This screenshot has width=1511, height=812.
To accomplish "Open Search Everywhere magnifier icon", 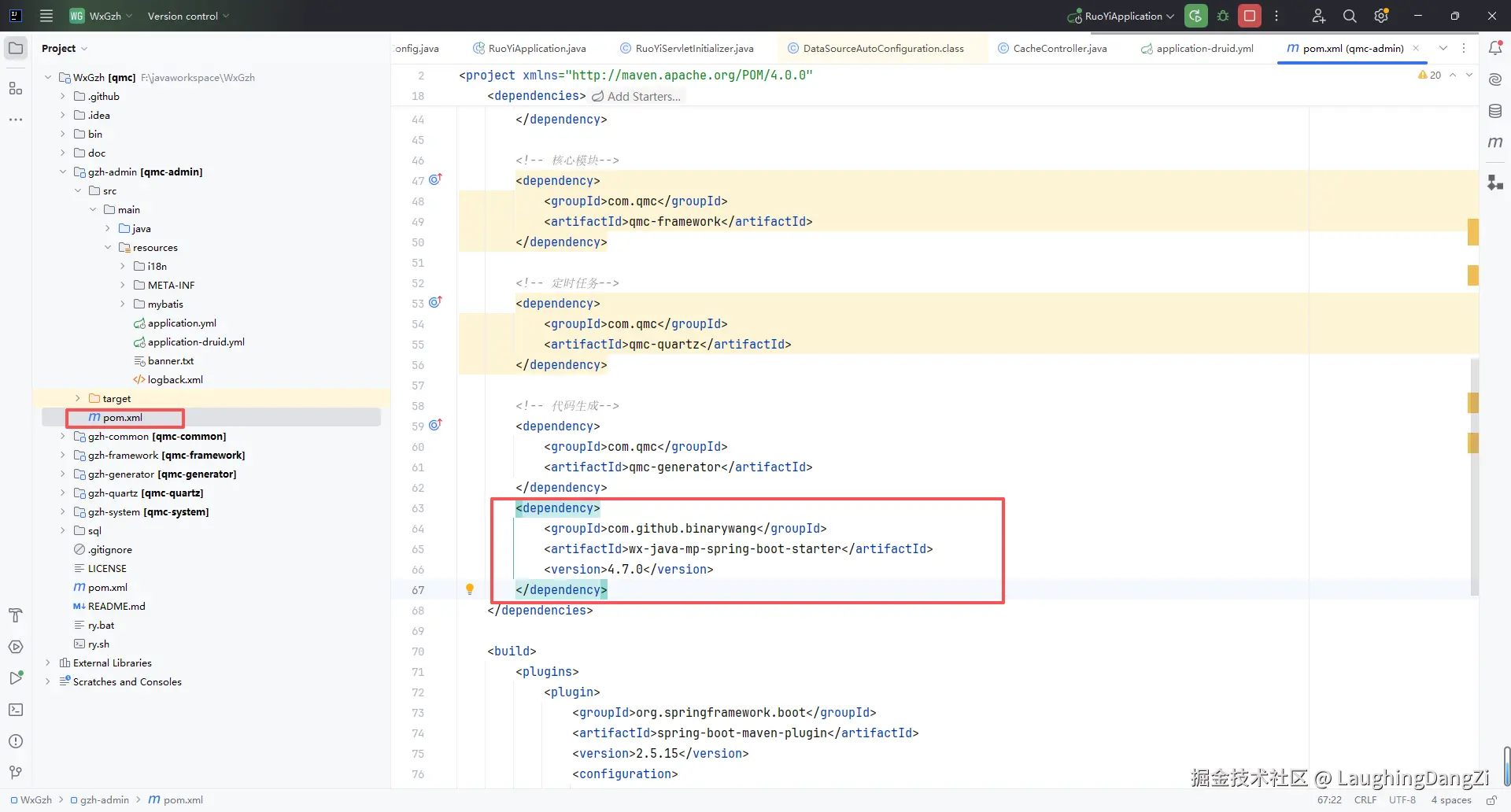I will [x=1350, y=16].
